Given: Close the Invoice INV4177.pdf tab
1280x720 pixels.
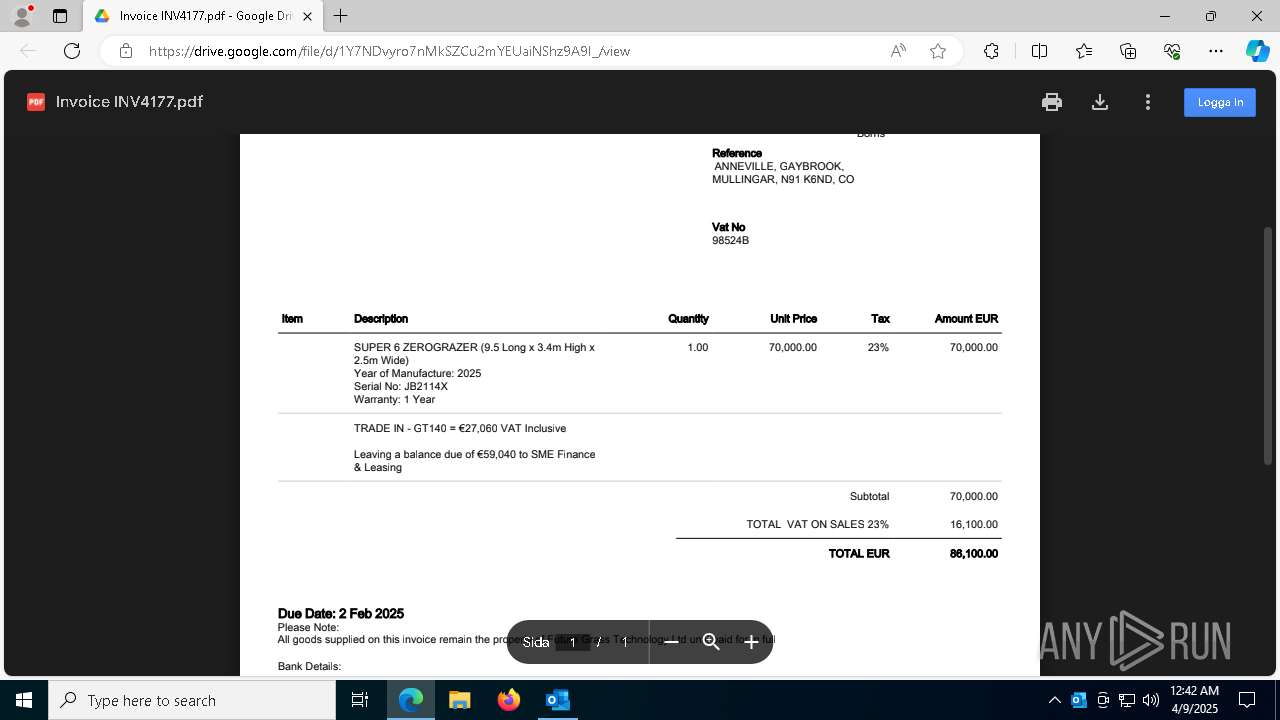Looking at the screenshot, I should 307,16.
